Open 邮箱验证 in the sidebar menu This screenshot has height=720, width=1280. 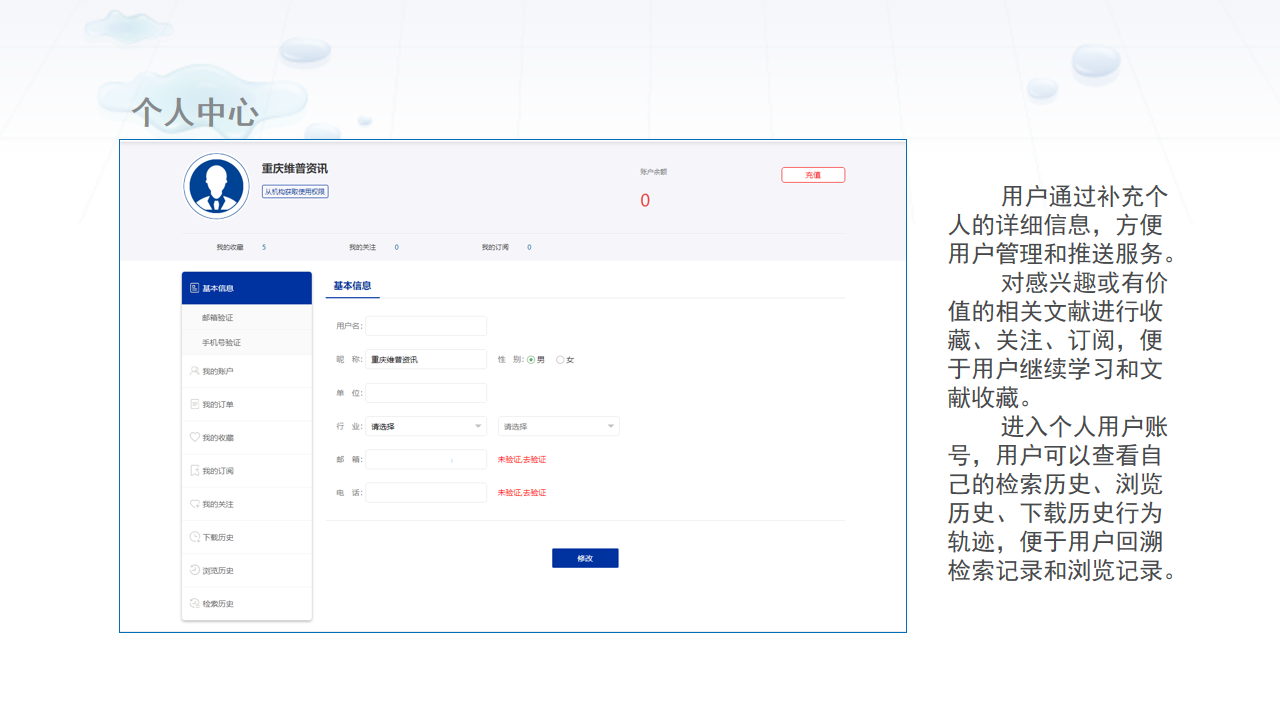point(218,318)
